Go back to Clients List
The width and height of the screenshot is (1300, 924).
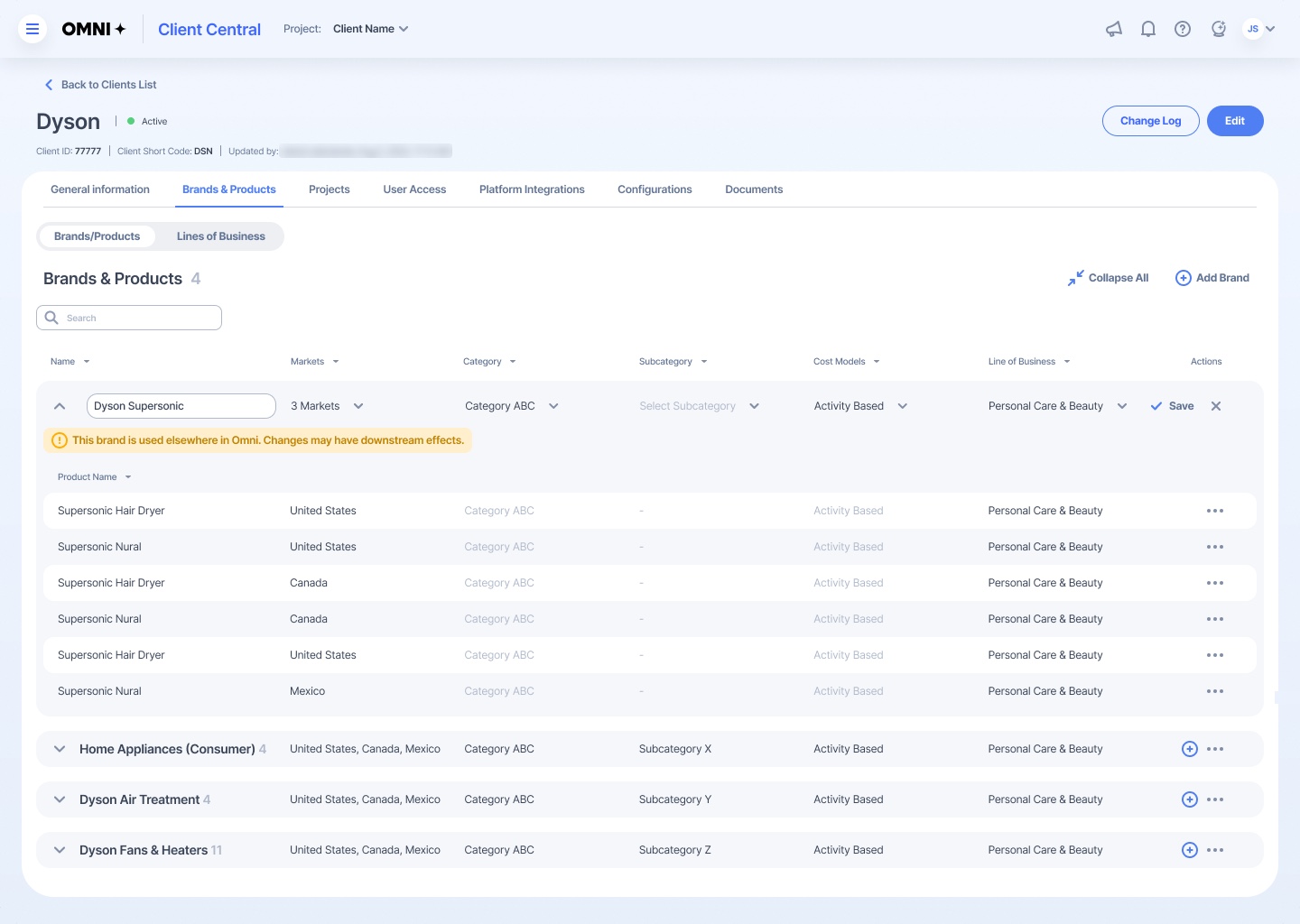100,85
